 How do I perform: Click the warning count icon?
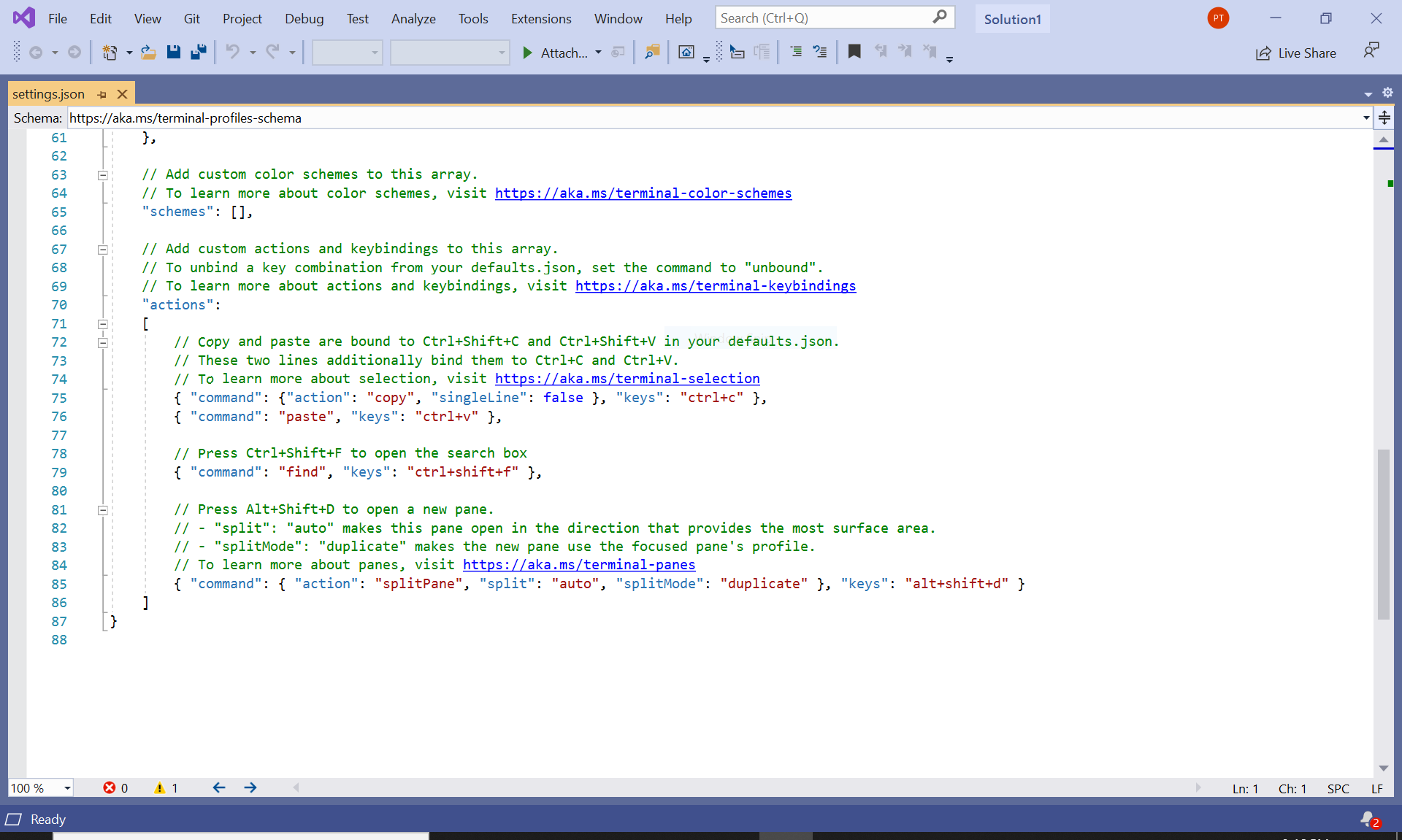pos(159,788)
